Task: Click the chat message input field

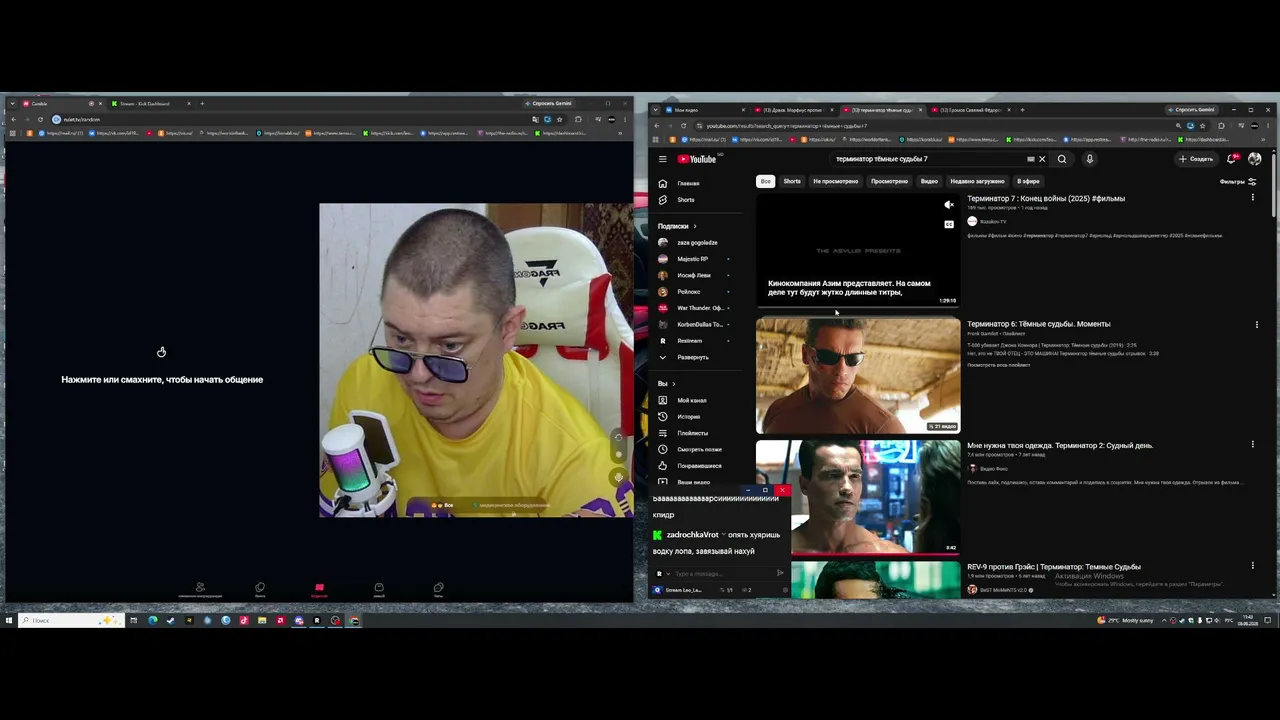Action: coord(722,574)
